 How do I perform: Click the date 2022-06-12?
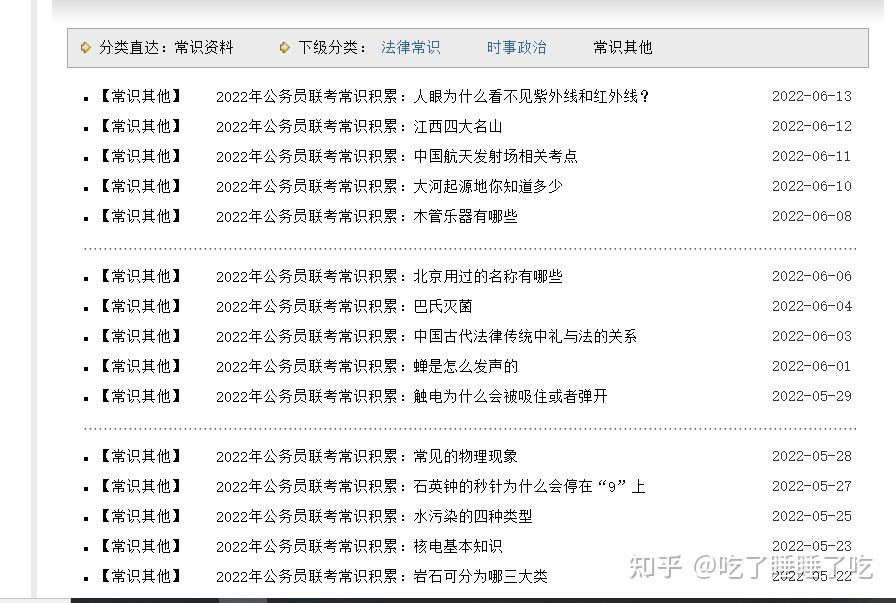coord(811,126)
